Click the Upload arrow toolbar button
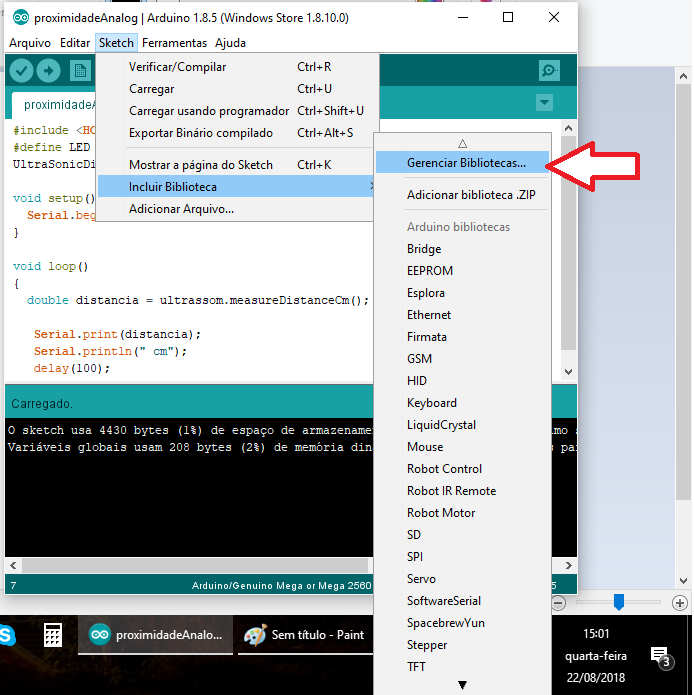This screenshot has height=695, width=694. [x=49, y=70]
